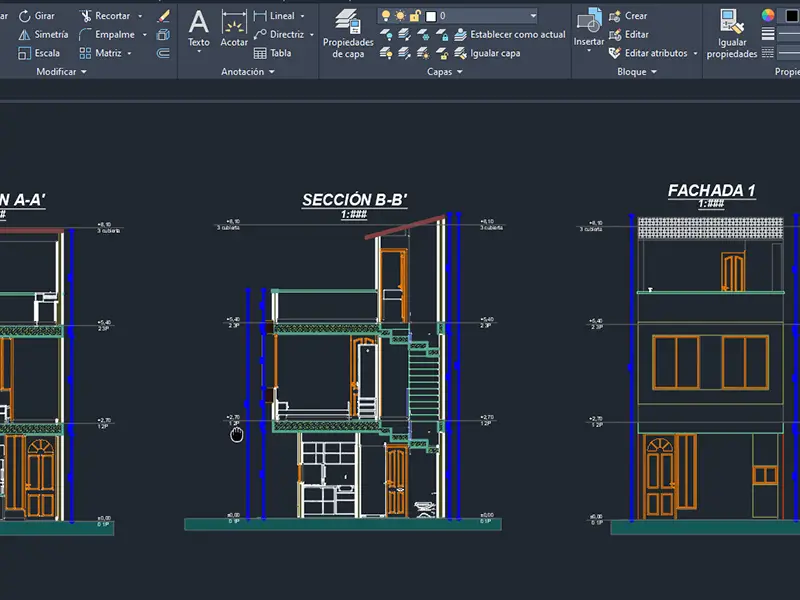
Task: Toggle layer lock padlock in layer box
Action: [416, 16]
